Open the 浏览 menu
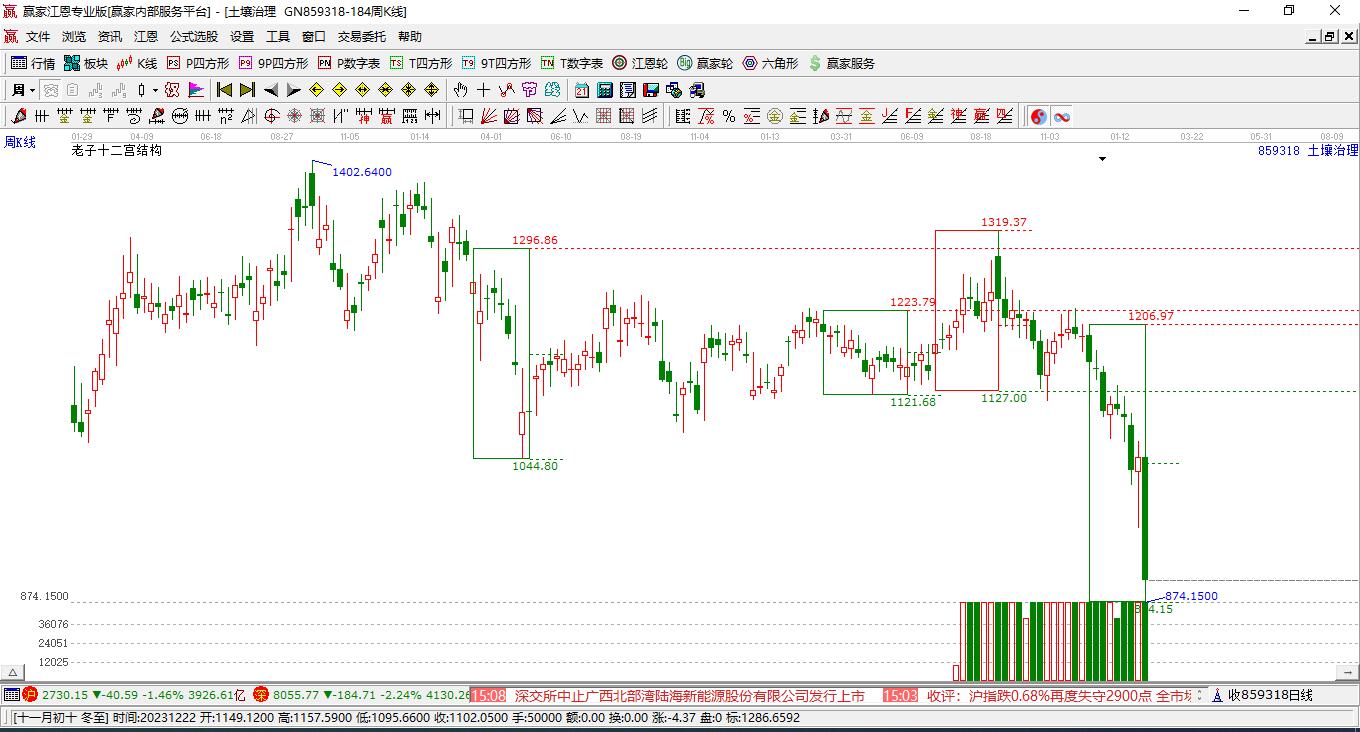 74,37
